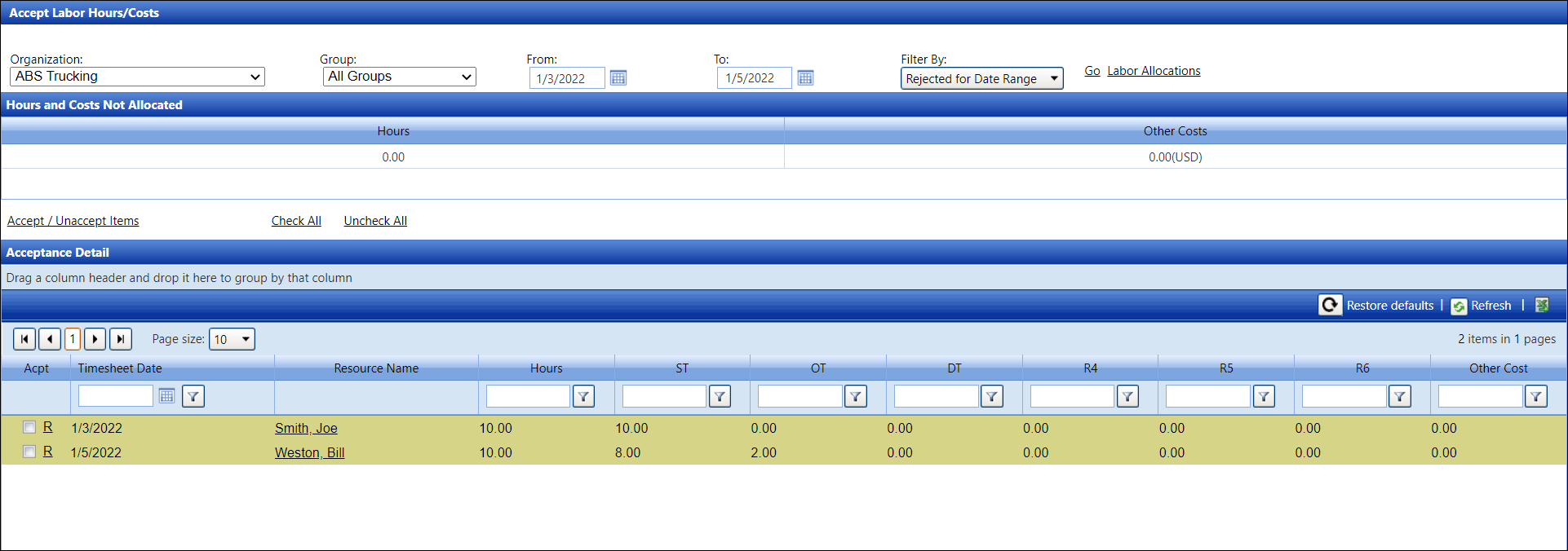Open the Timesheet Date filter calendar icon
1568x551 pixels.
166,396
